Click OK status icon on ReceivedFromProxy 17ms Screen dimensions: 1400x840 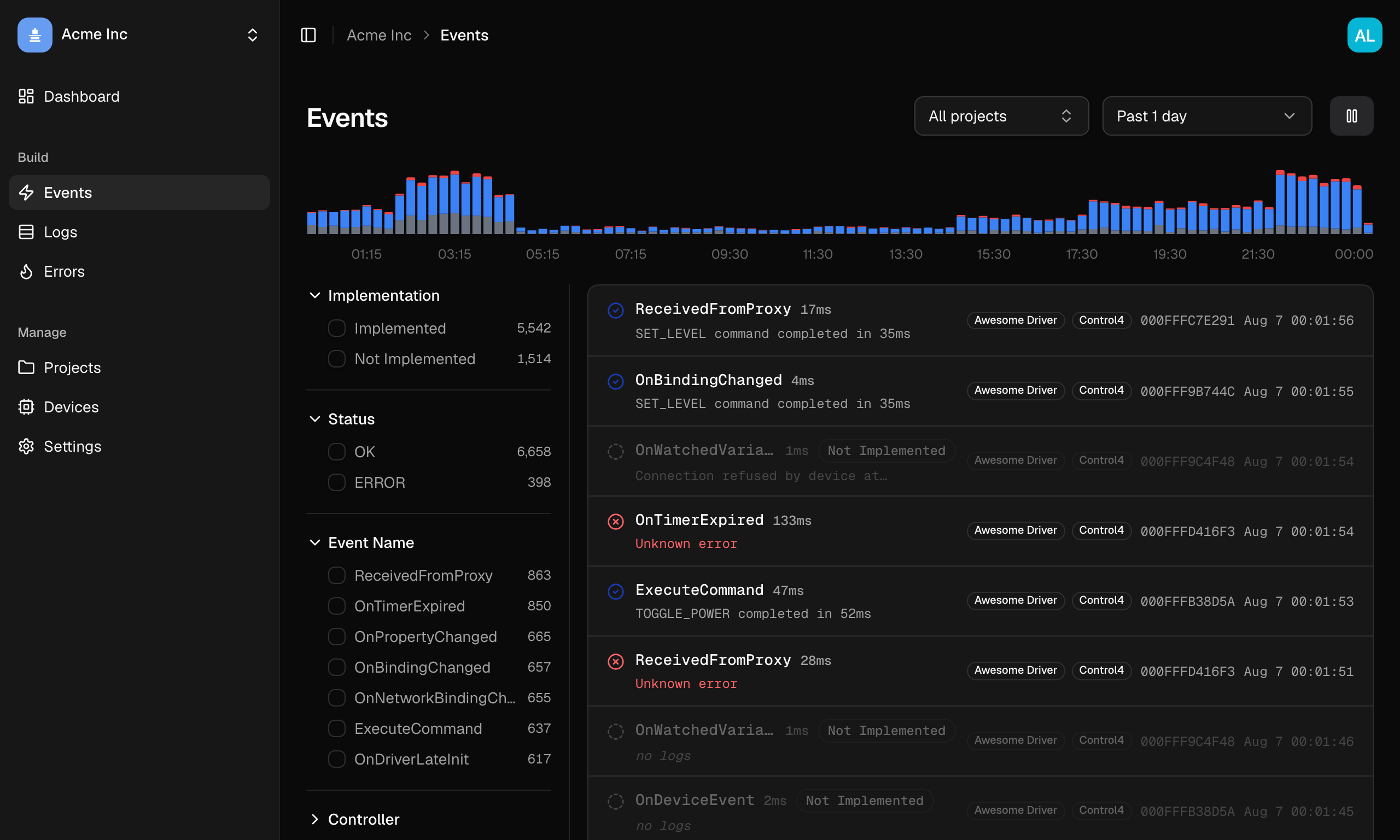pos(616,311)
